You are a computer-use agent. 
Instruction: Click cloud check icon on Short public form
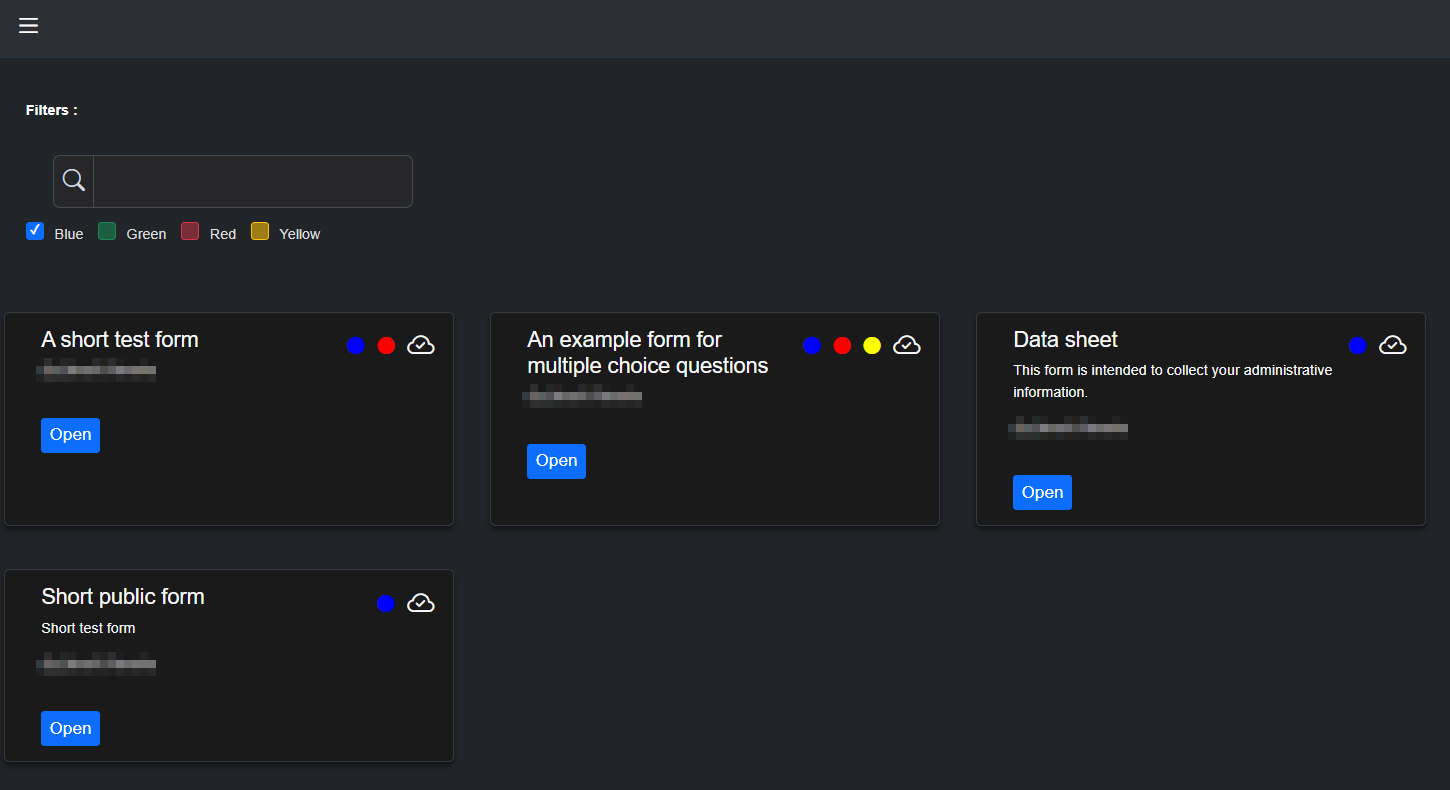[x=421, y=603]
